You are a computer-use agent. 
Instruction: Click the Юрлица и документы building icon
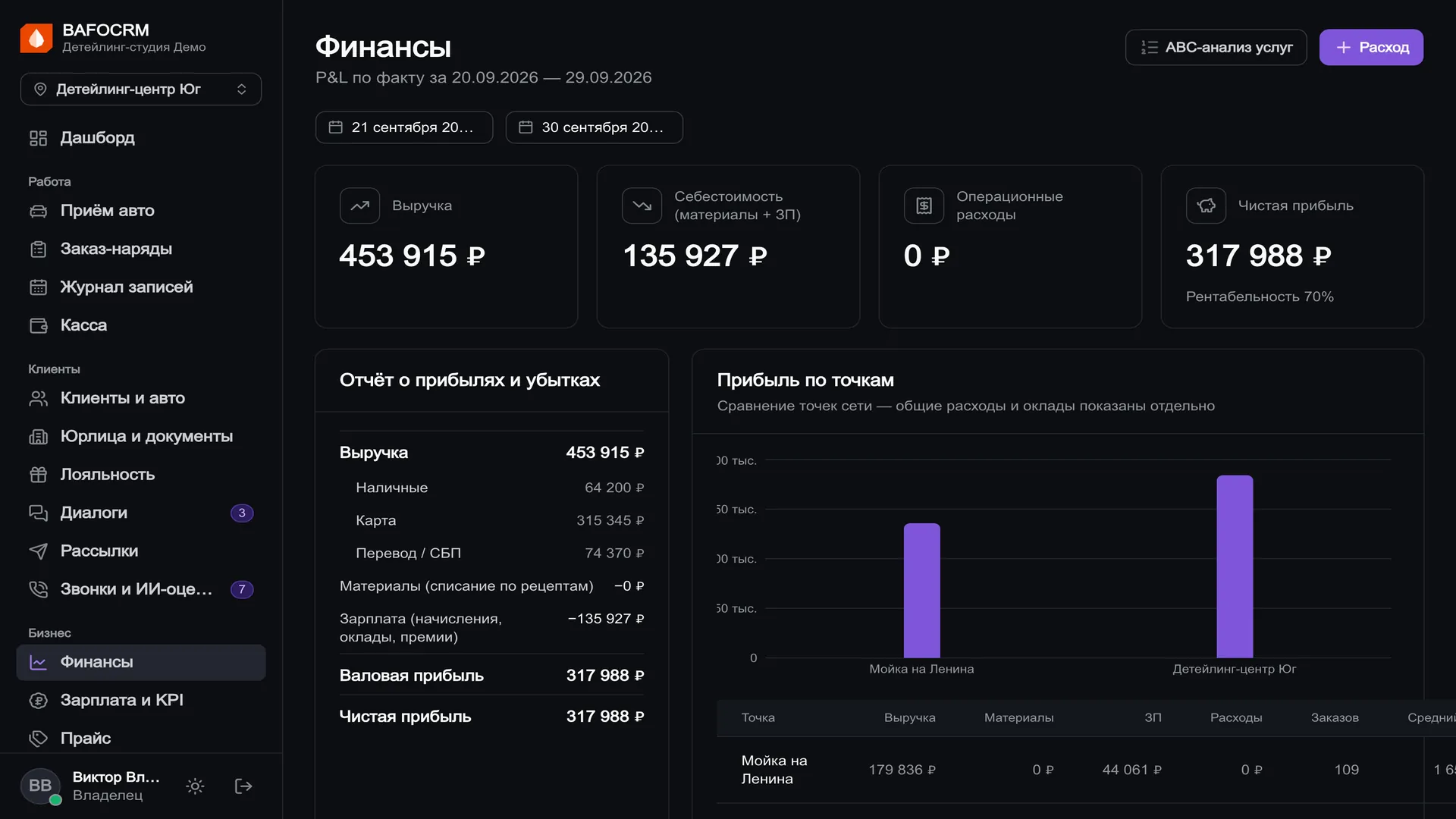[x=39, y=437]
